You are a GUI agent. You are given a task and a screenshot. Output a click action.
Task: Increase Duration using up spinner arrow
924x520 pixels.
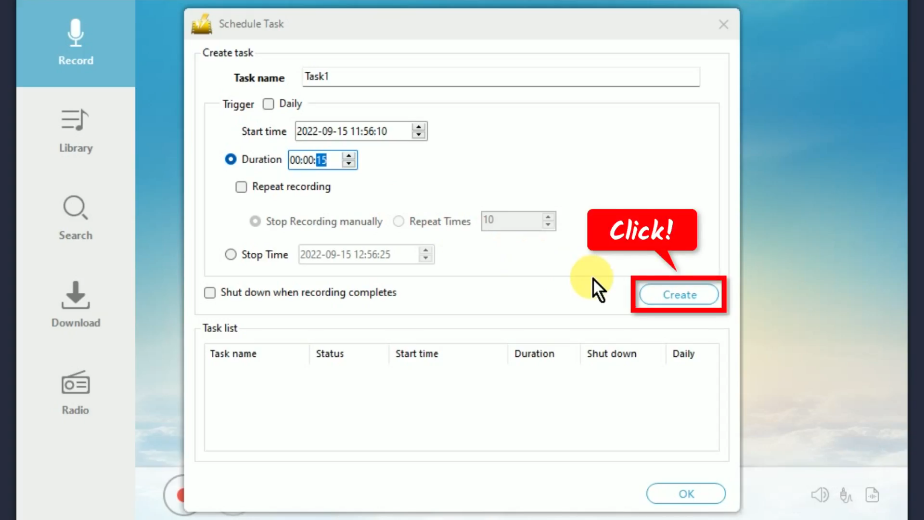(x=349, y=156)
